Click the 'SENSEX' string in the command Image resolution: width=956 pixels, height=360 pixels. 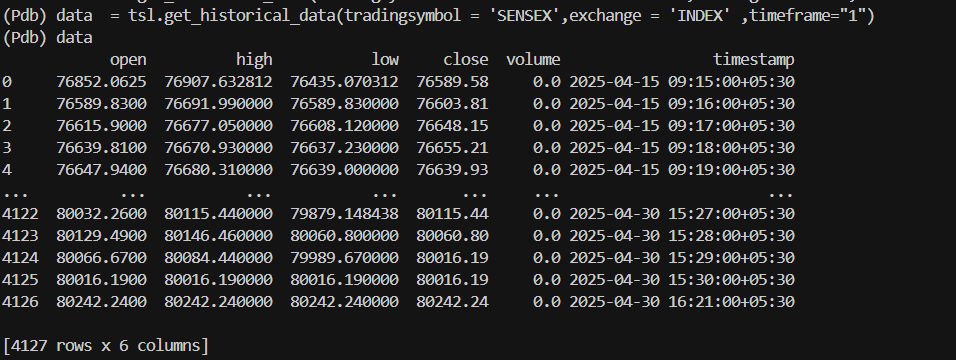pos(524,16)
